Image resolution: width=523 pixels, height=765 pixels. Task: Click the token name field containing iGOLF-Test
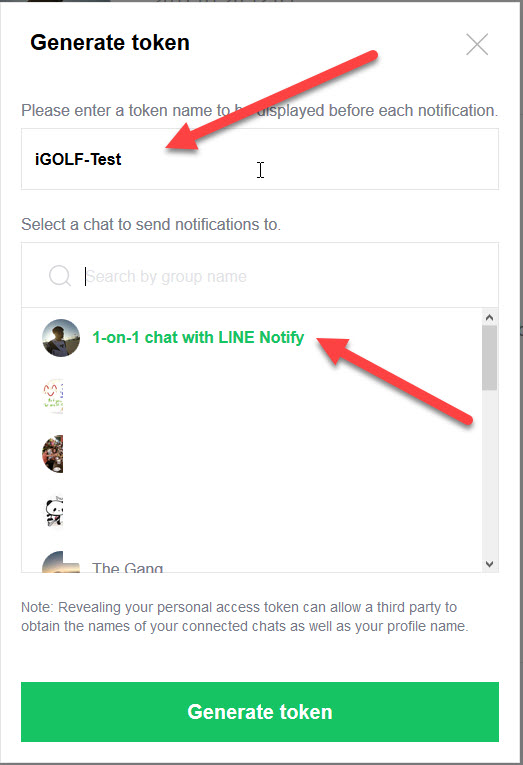tap(260, 159)
